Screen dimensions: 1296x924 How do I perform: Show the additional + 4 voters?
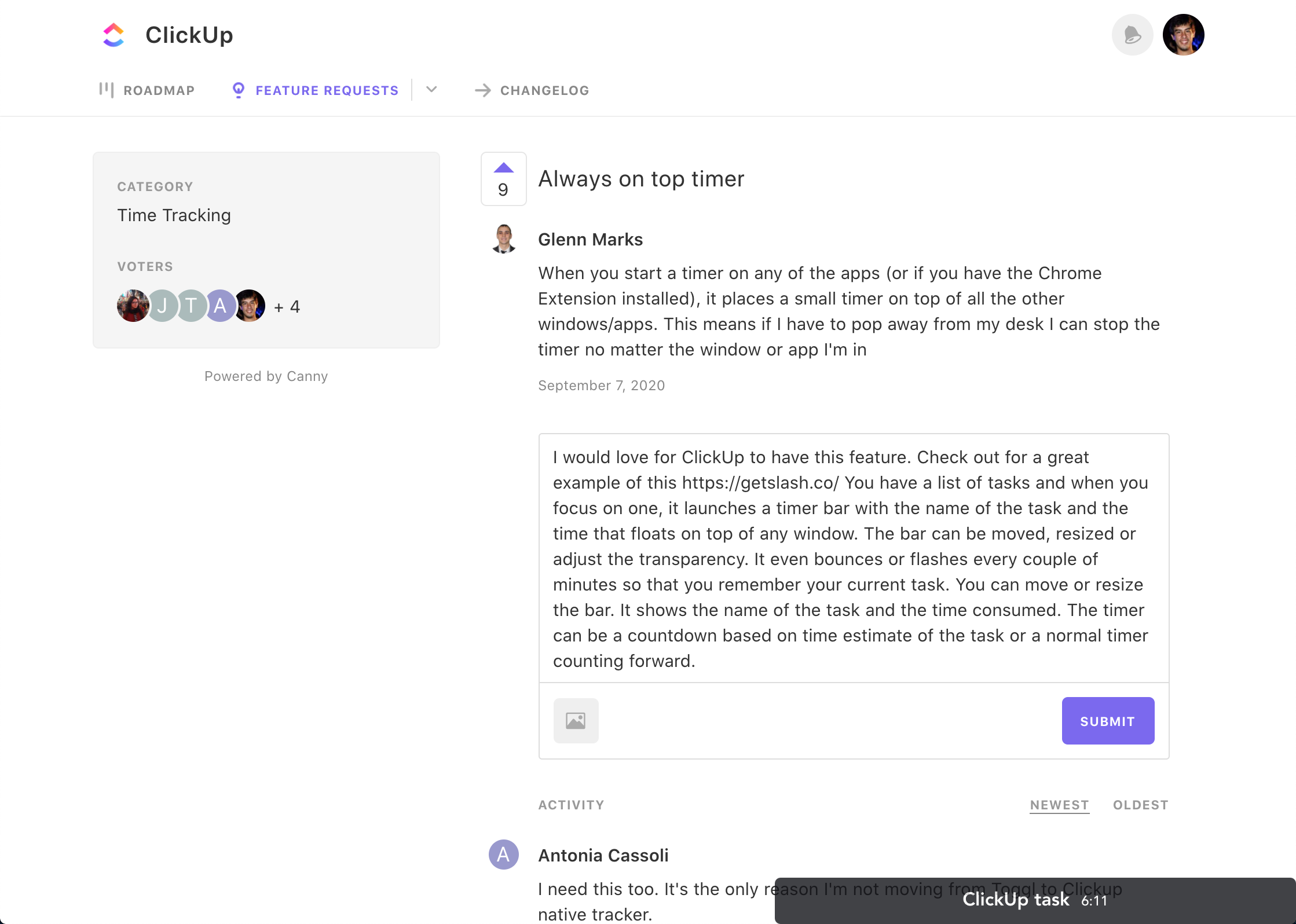click(x=287, y=307)
